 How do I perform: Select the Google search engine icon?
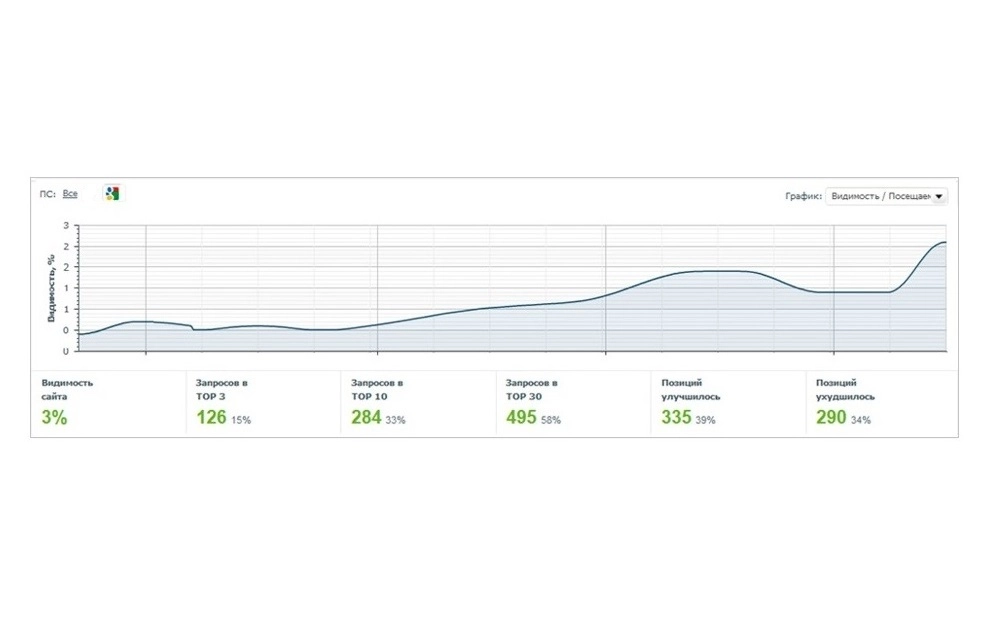[x=113, y=194]
